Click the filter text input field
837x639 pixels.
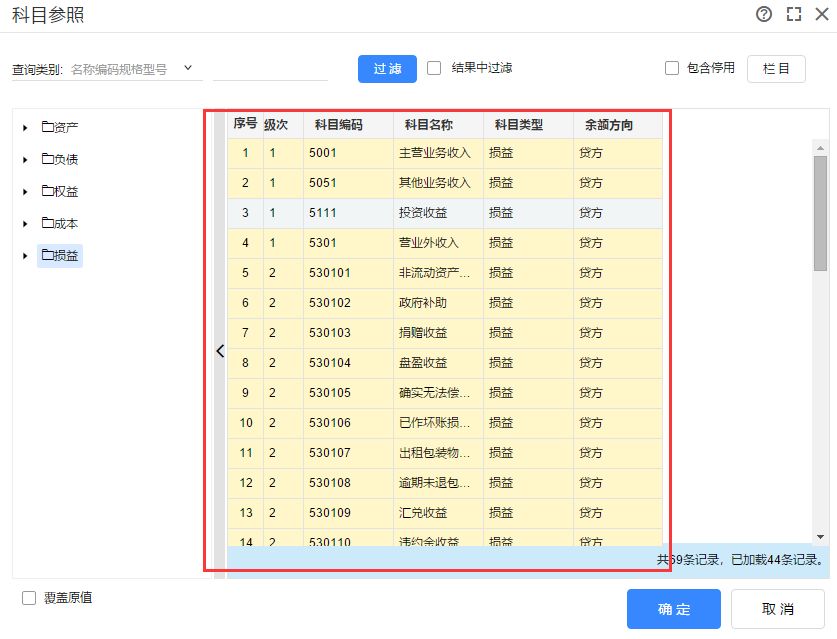270,69
